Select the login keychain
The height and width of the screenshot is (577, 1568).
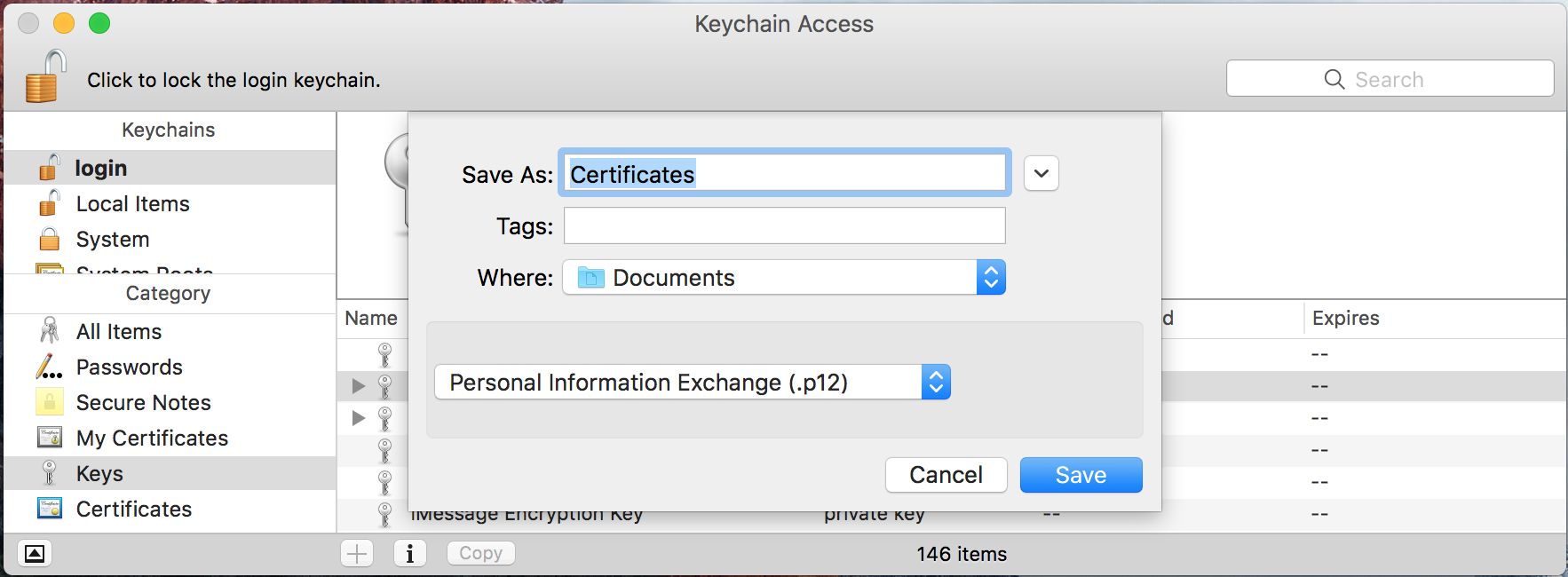pyautogui.click(x=170, y=168)
